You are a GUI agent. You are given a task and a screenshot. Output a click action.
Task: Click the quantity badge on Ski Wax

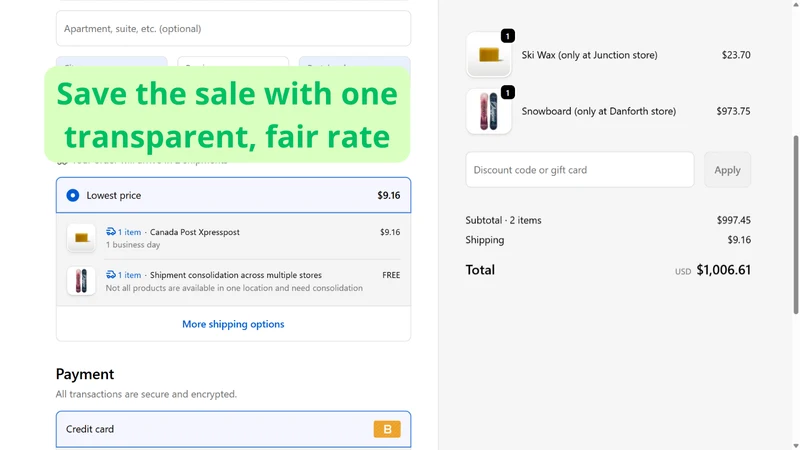pos(508,36)
